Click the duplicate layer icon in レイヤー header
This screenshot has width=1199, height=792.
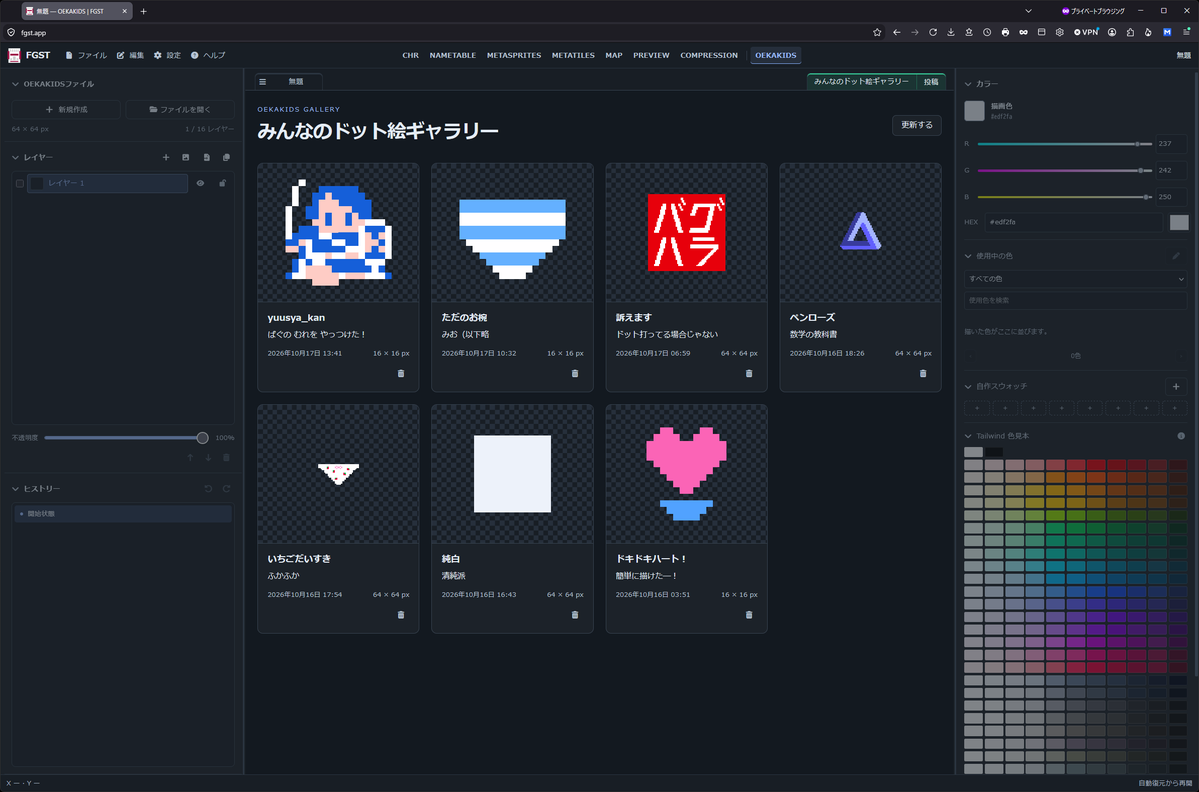(x=226, y=157)
